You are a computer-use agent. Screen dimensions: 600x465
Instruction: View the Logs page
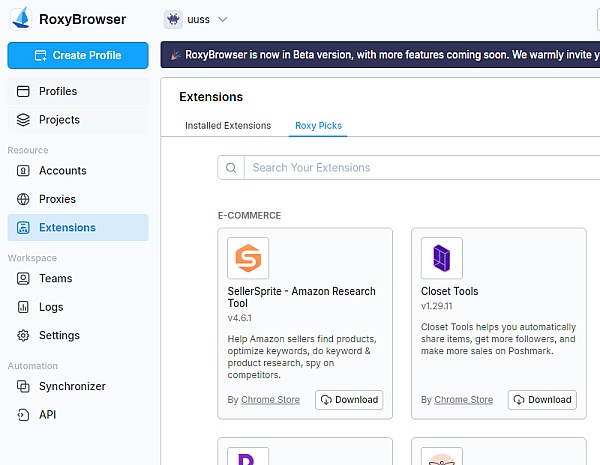point(51,307)
